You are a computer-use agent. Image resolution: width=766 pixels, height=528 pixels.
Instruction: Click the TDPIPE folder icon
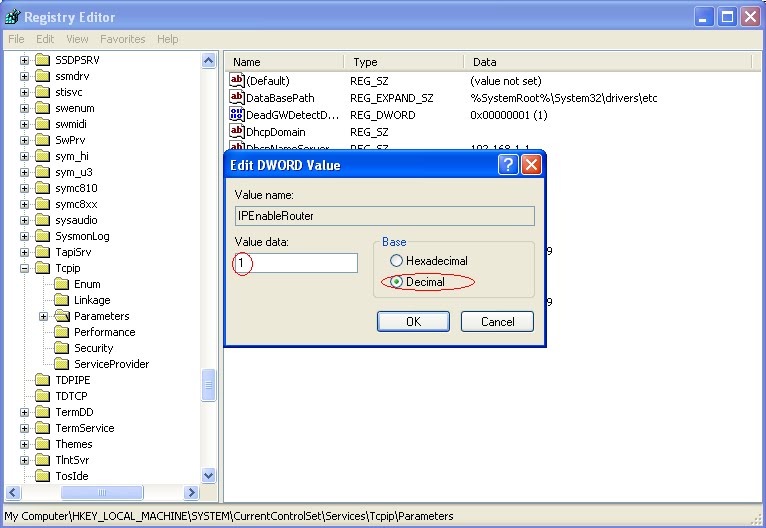click(43, 380)
